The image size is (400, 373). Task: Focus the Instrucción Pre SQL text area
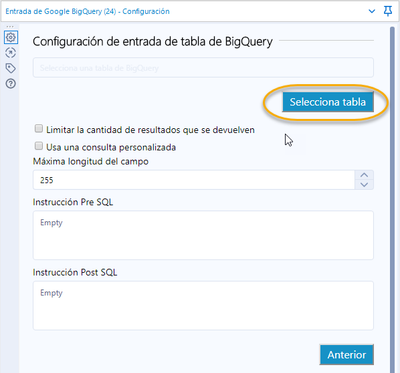[203, 235]
